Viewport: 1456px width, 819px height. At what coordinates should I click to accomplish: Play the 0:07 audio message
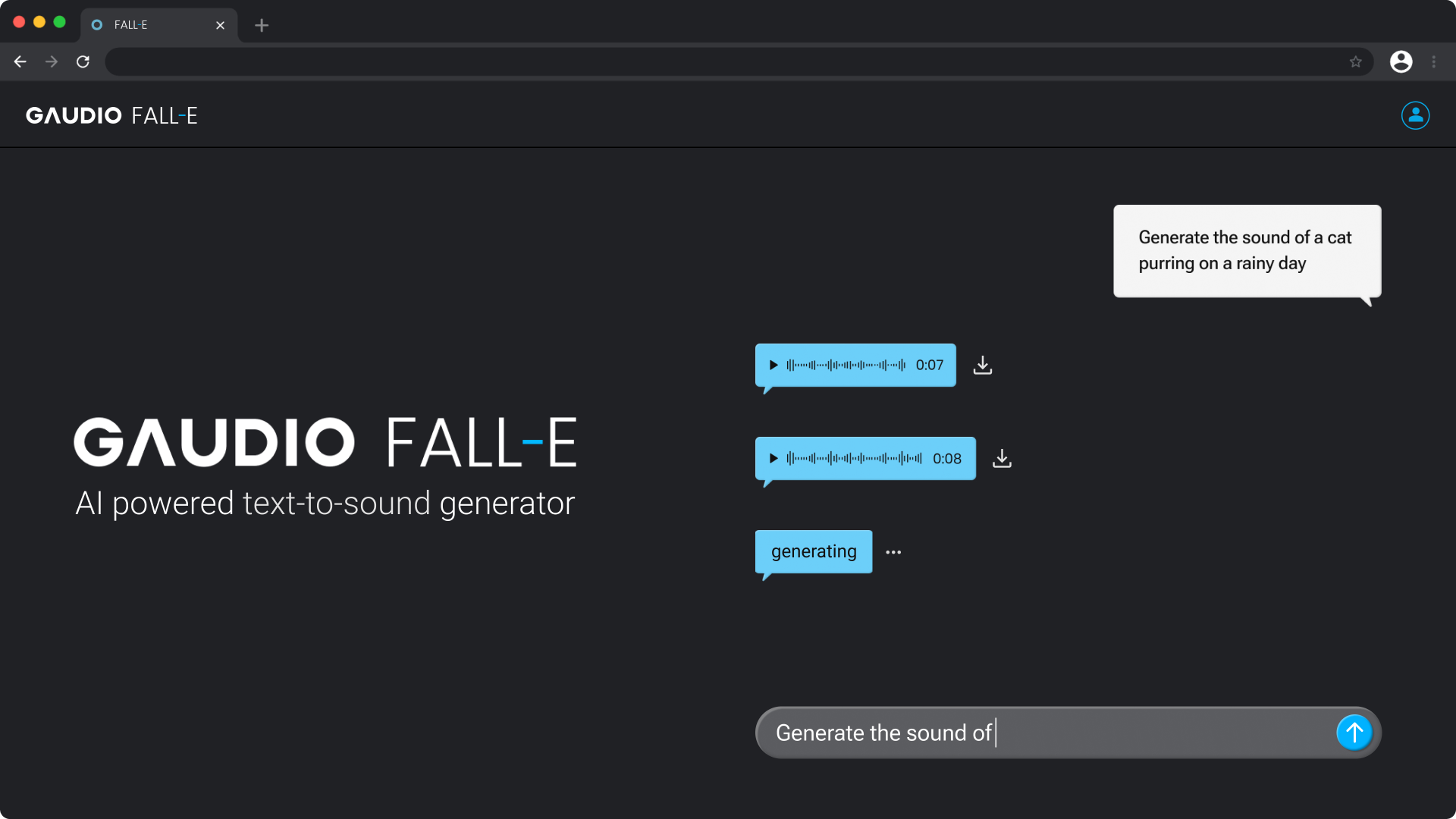773,365
